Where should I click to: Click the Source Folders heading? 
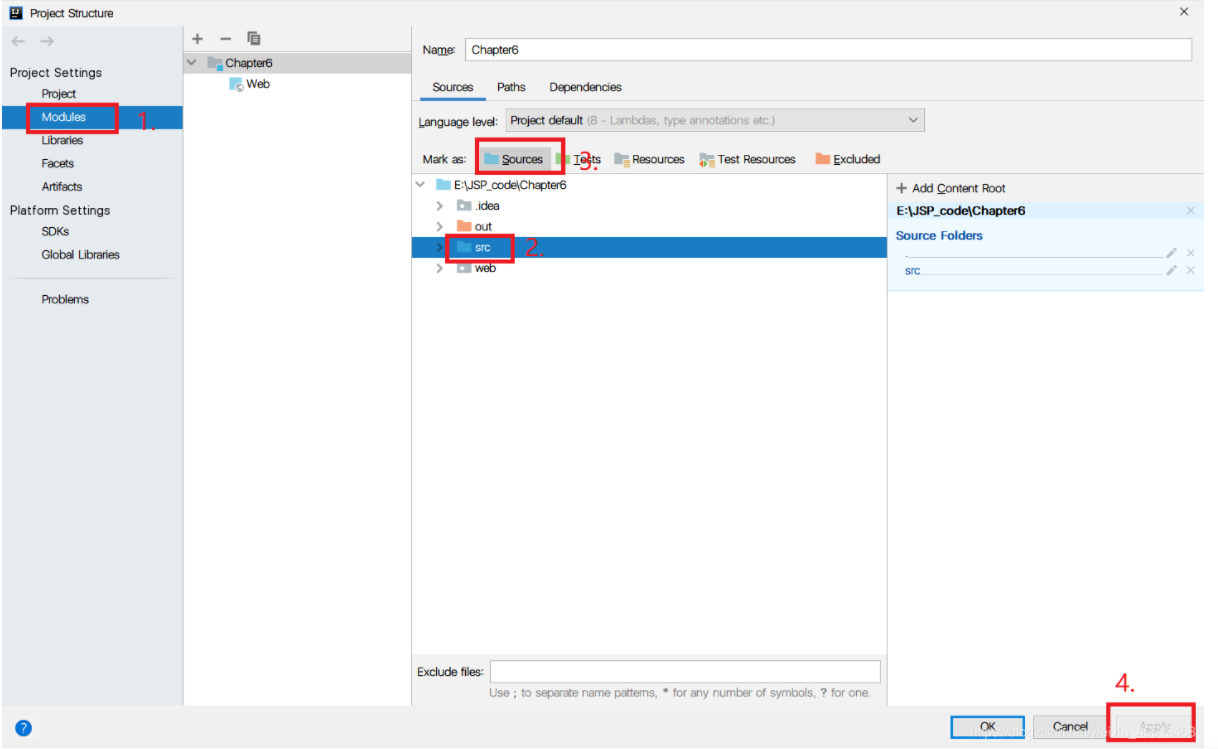(939, 236)
